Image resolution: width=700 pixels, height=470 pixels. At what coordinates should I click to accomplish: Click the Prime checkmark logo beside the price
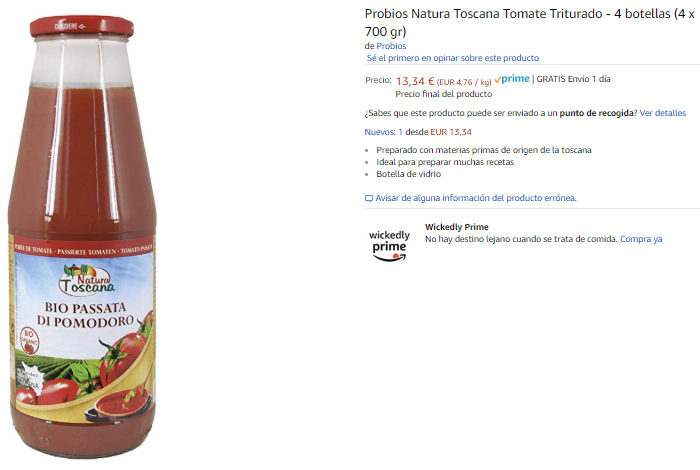(512, 79)
